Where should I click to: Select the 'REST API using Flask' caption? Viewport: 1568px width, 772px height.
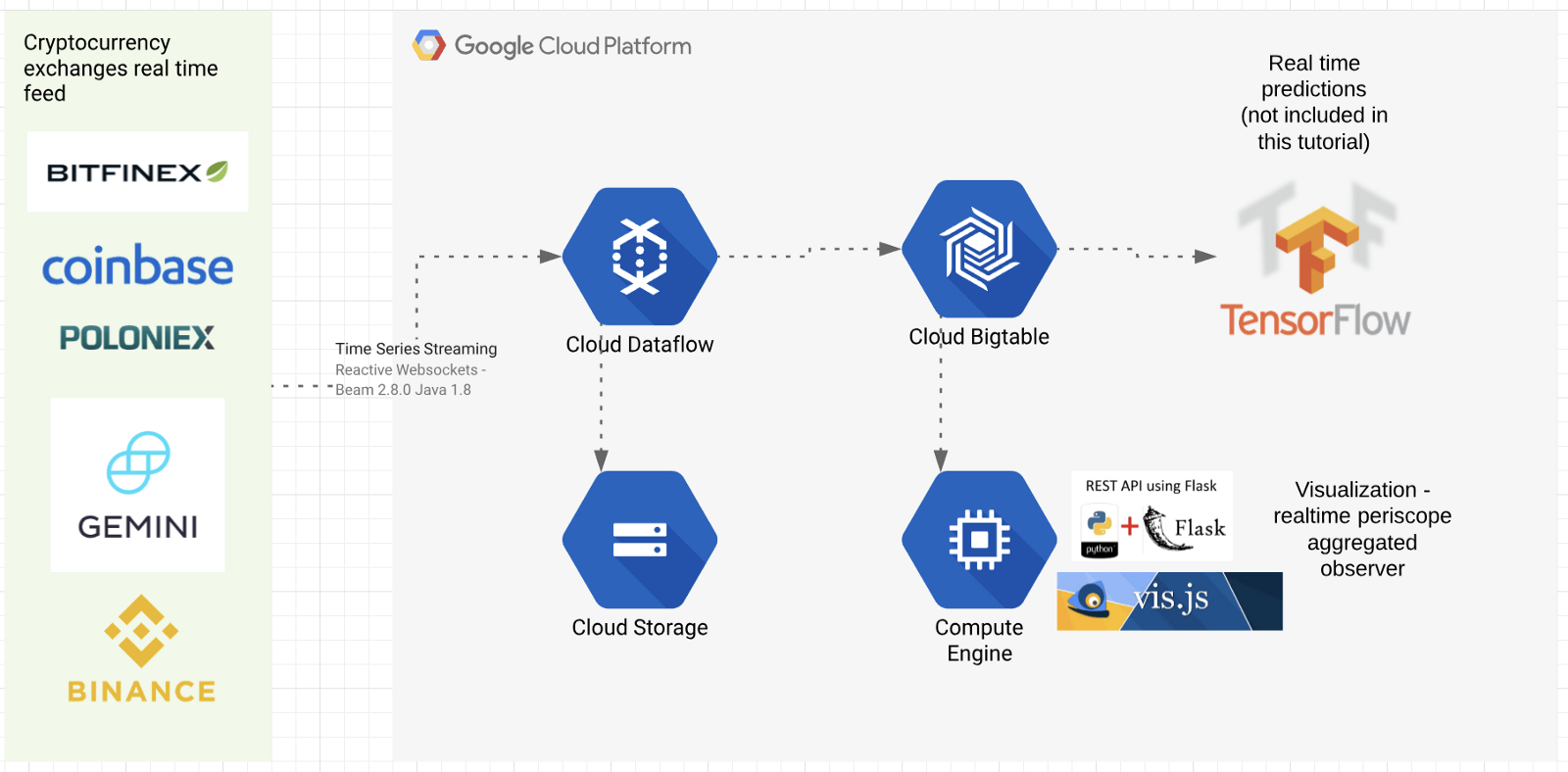pos(1151,486)
